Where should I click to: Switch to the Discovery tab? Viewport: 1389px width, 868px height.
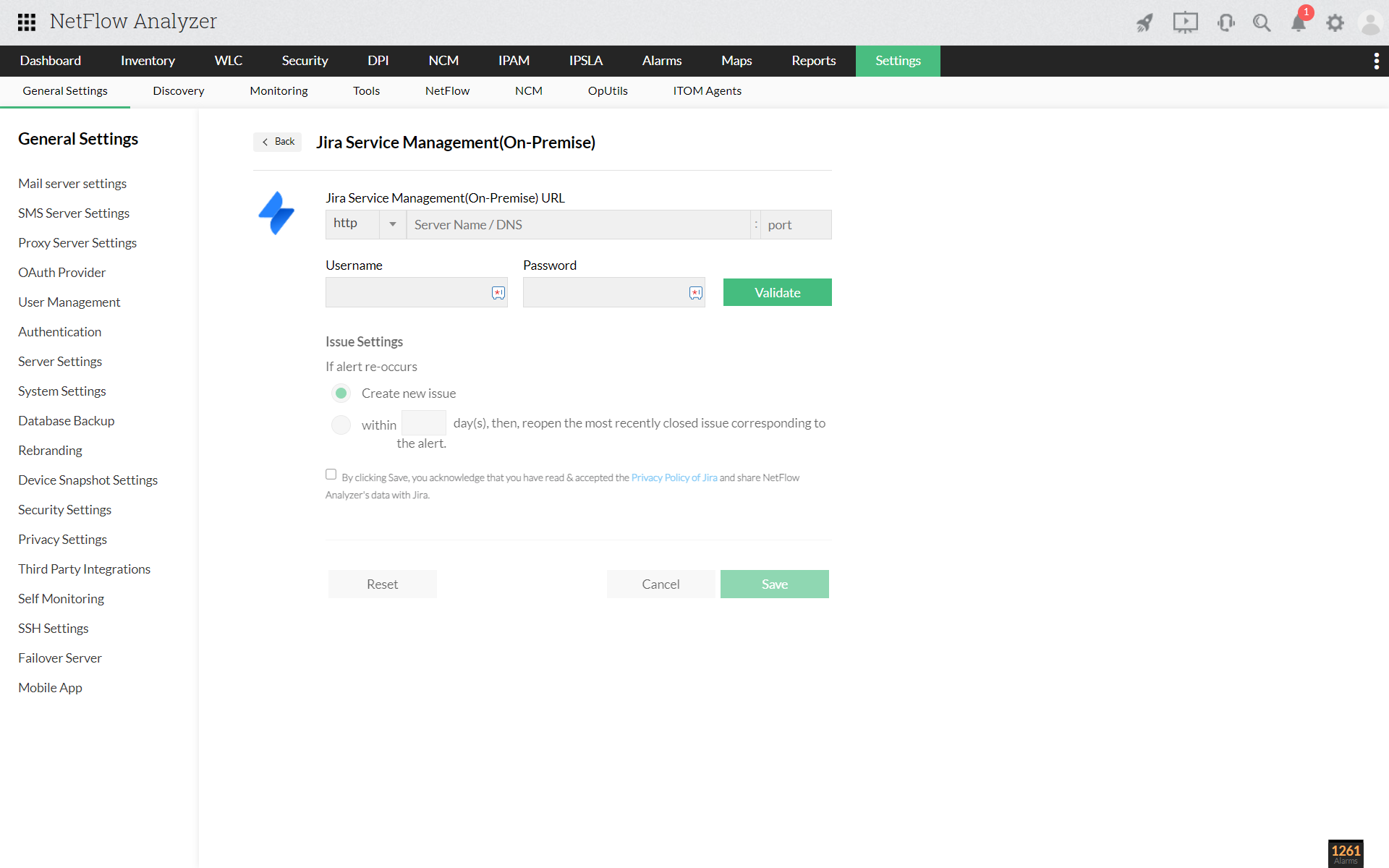(178, 91)
